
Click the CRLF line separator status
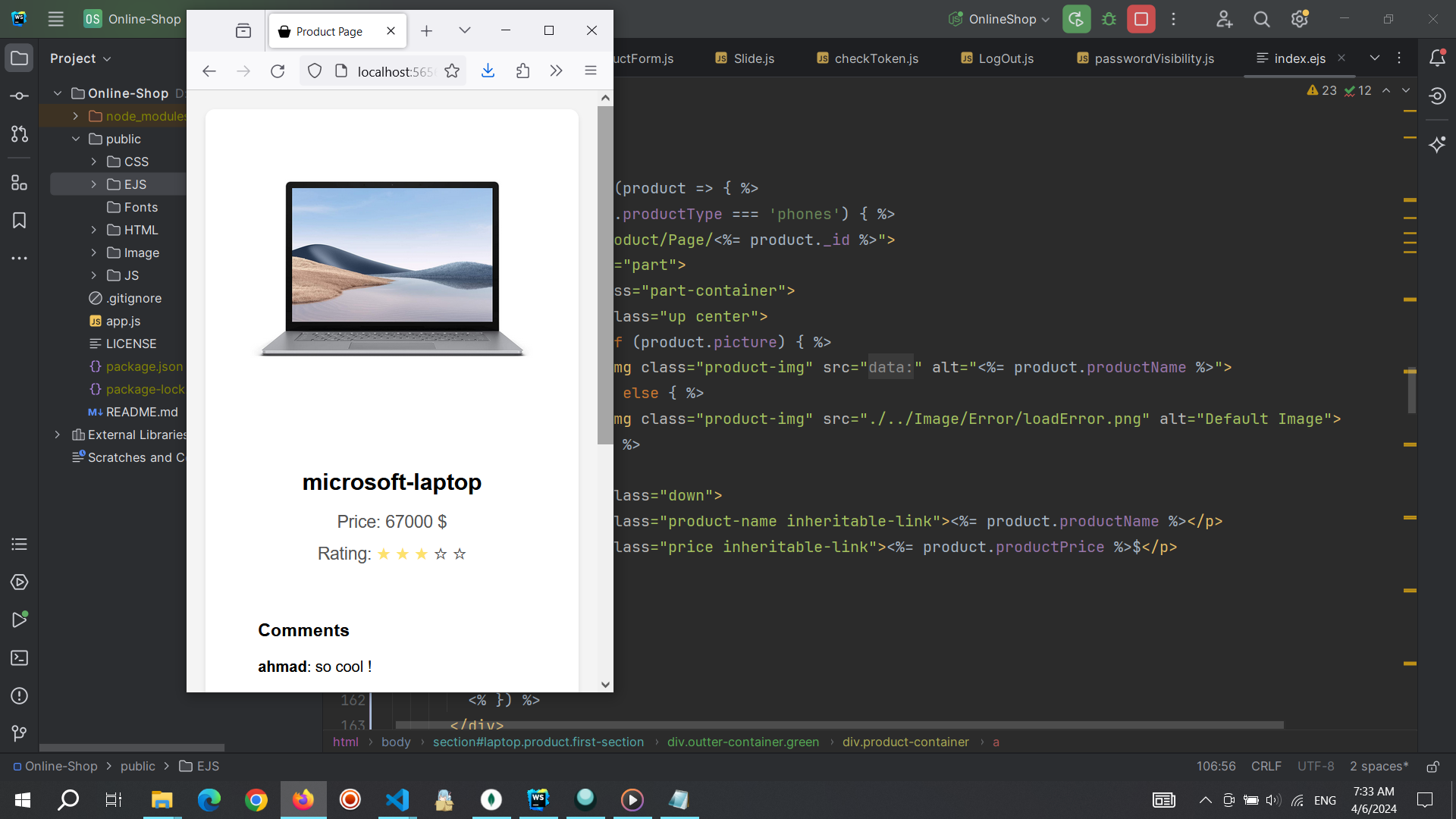1266,767
